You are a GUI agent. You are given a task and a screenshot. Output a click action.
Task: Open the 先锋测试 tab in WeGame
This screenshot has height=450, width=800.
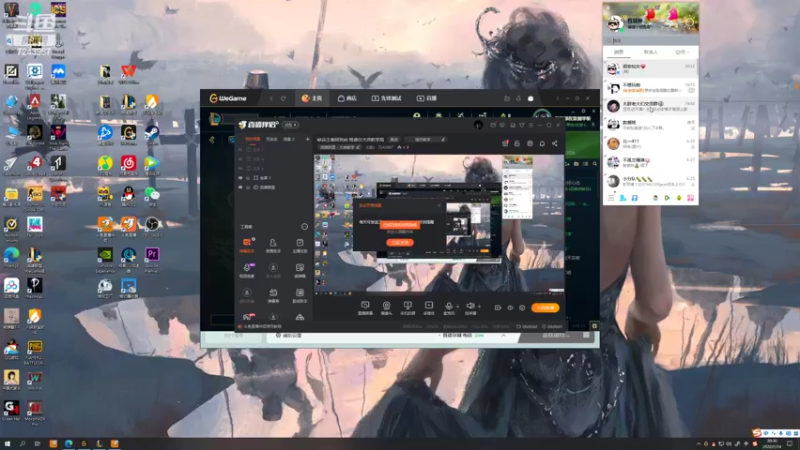(386, 98)
